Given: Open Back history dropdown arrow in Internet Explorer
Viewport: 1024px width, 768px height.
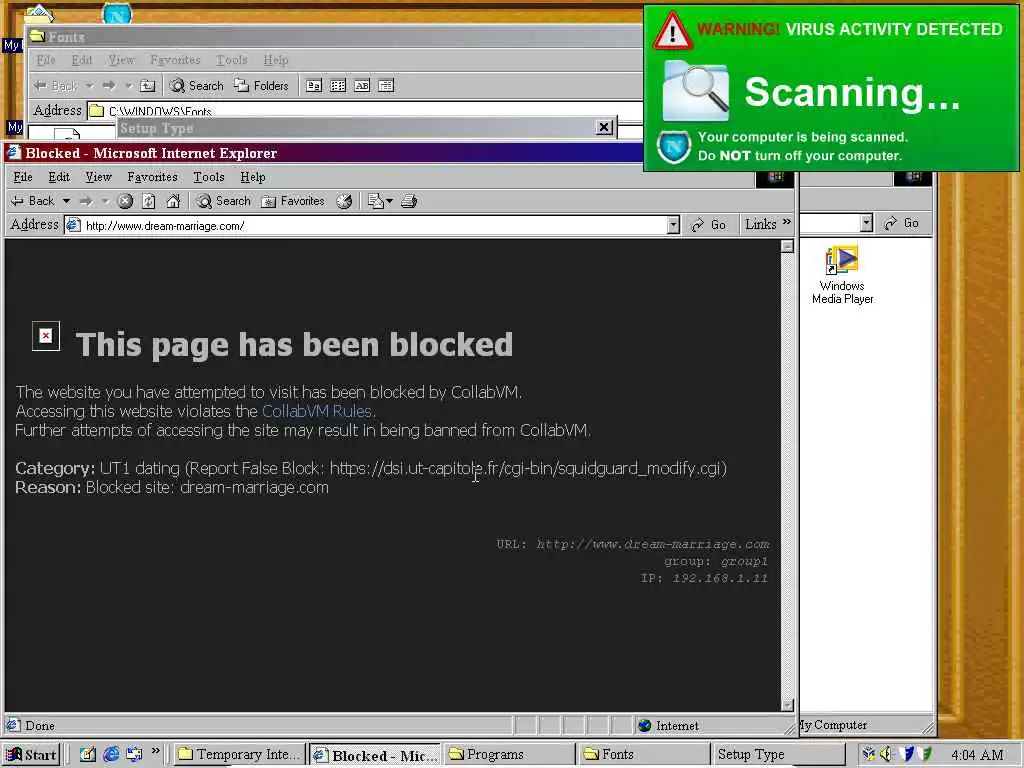Looking at the screenshot, I should (x=66, y=201).
